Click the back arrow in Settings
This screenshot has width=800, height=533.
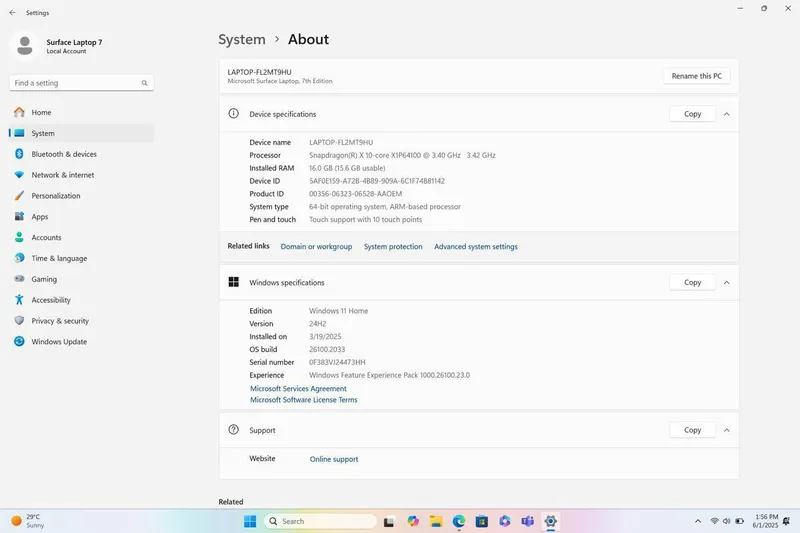pos(12,13)
